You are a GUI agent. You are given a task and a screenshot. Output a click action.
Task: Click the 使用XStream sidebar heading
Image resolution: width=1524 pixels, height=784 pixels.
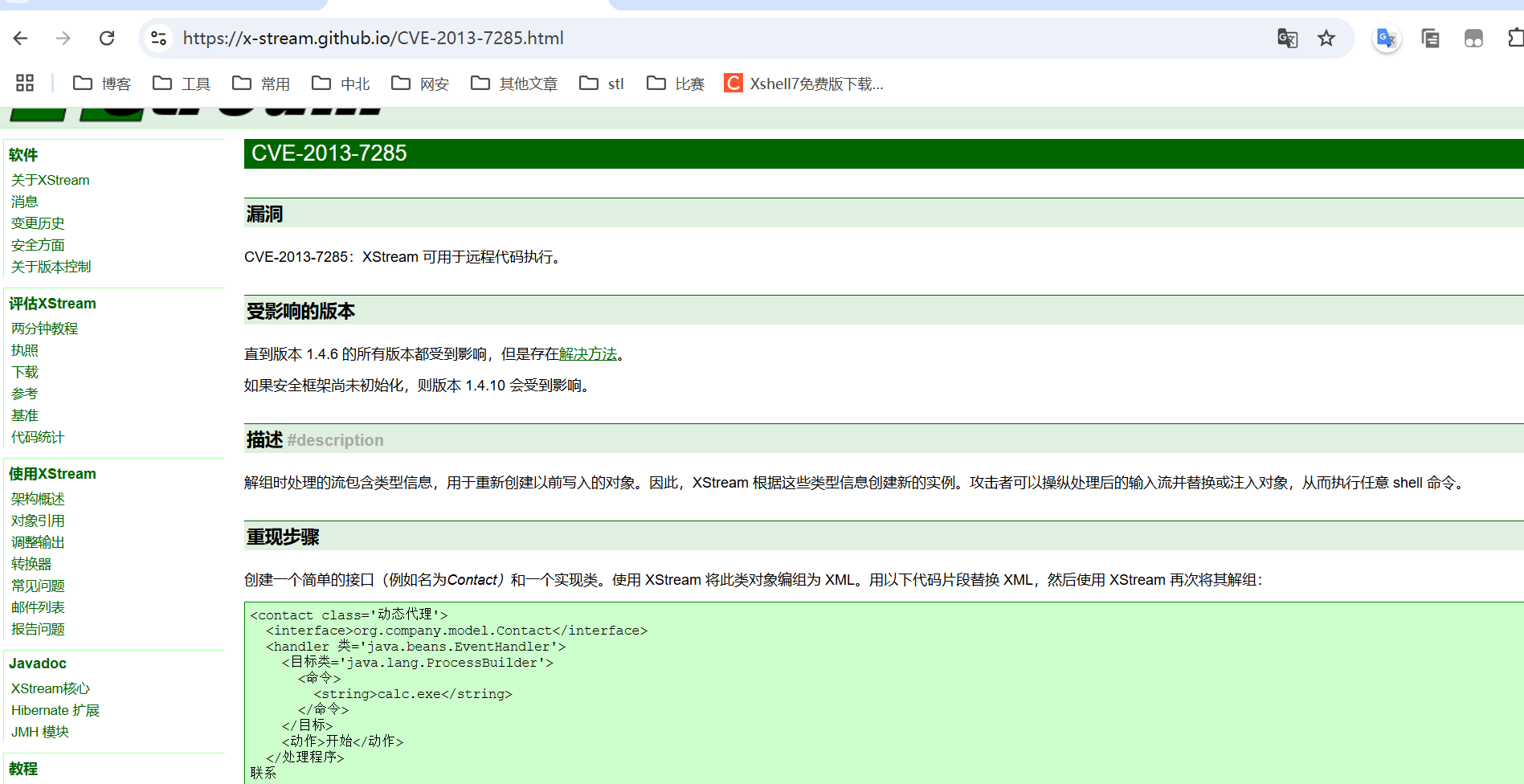click(x=52, y=474)
